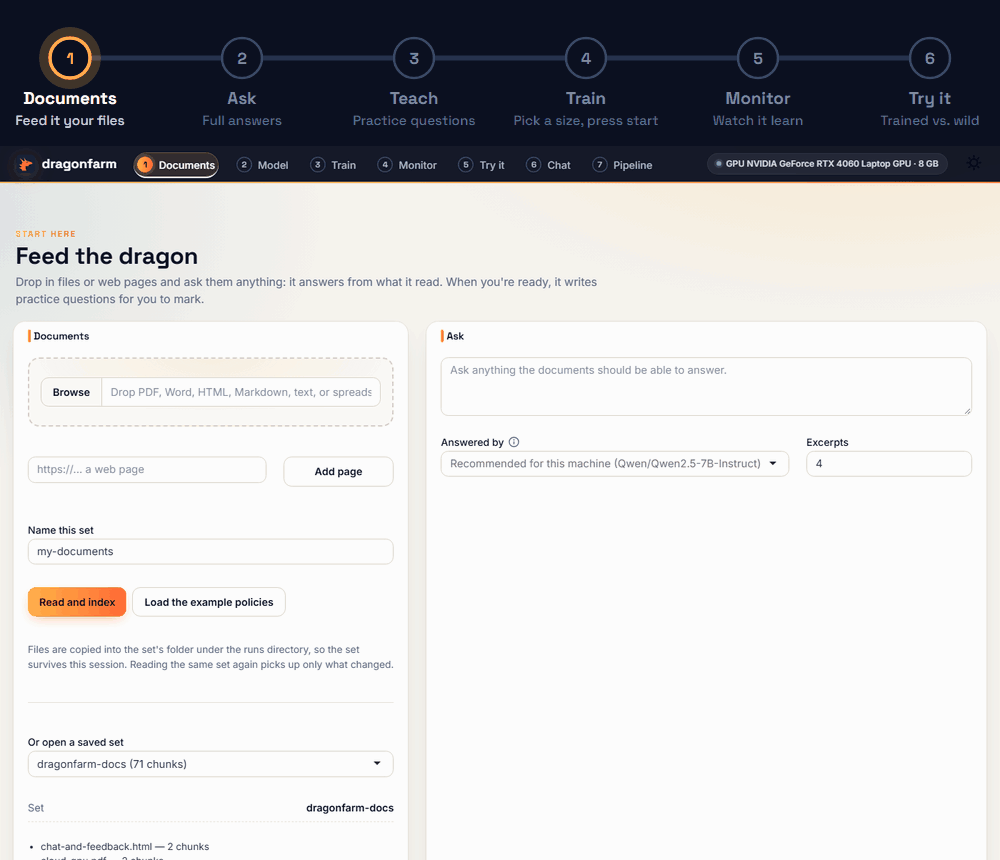Screen dimensions: 1000x860
Task: Click the 'Full answers' caption under Ask step
Action: point(242,121)
